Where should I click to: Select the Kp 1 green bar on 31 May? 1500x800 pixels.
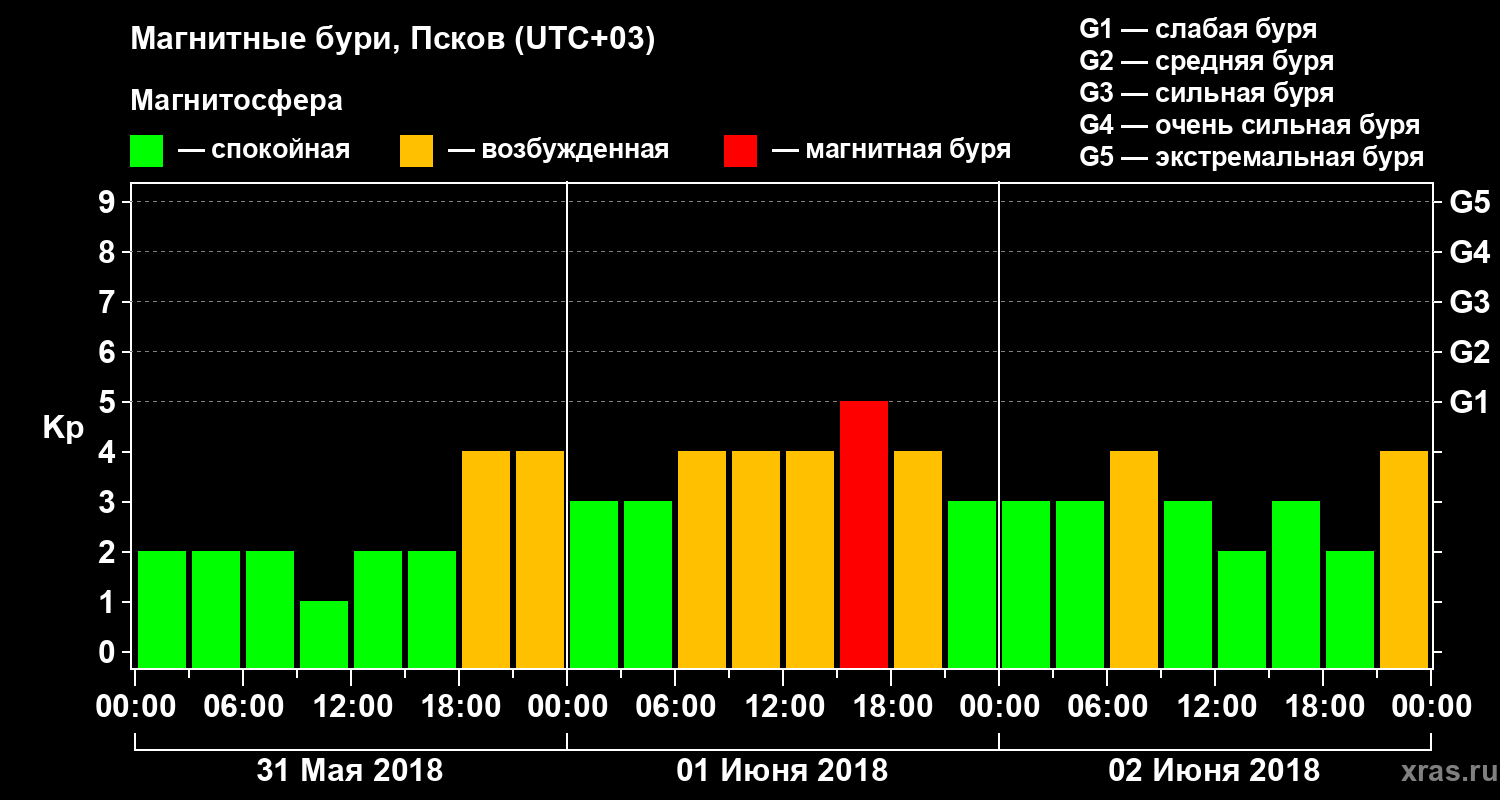pos(324,634)
